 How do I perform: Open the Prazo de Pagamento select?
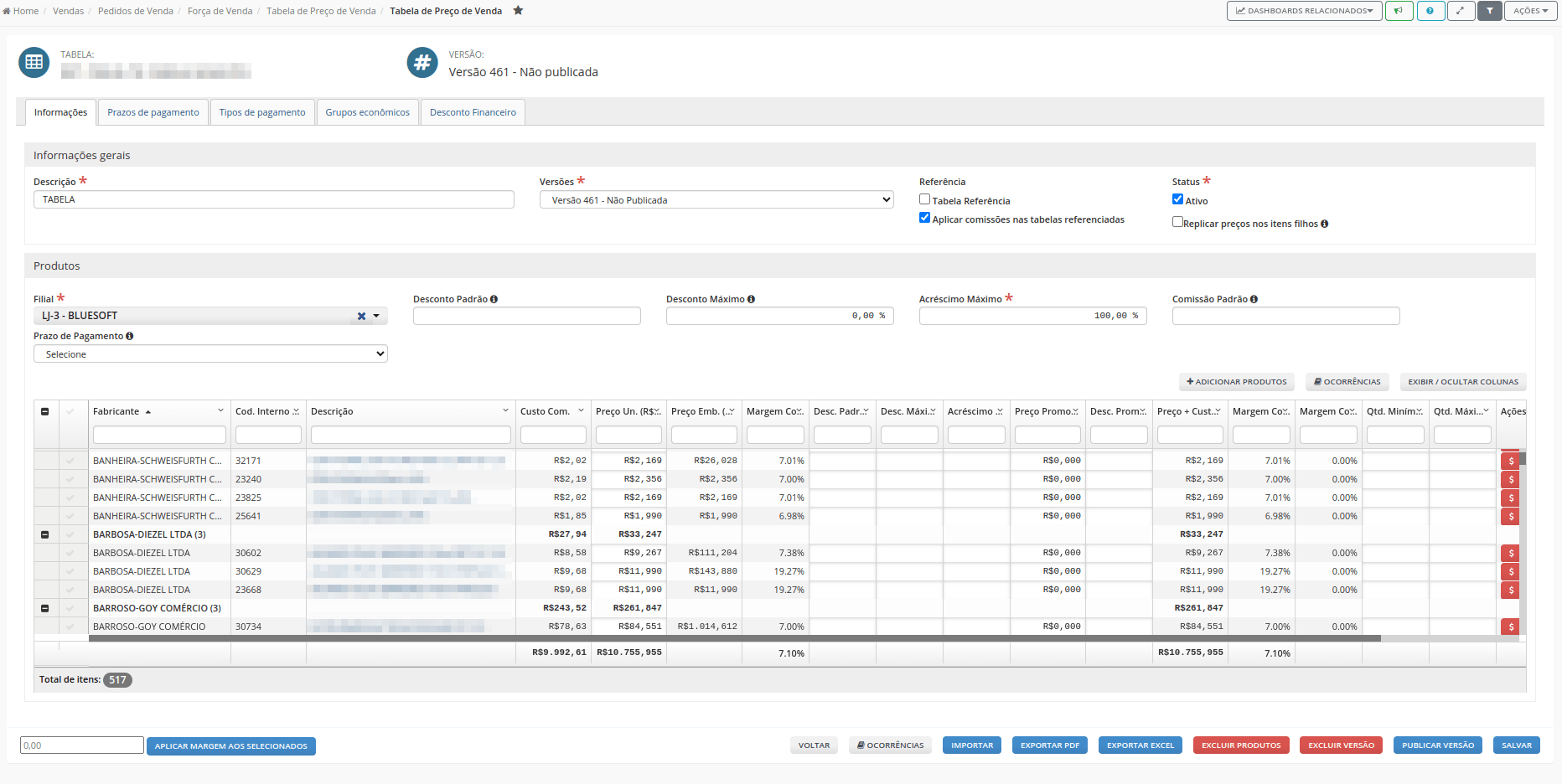210,354
